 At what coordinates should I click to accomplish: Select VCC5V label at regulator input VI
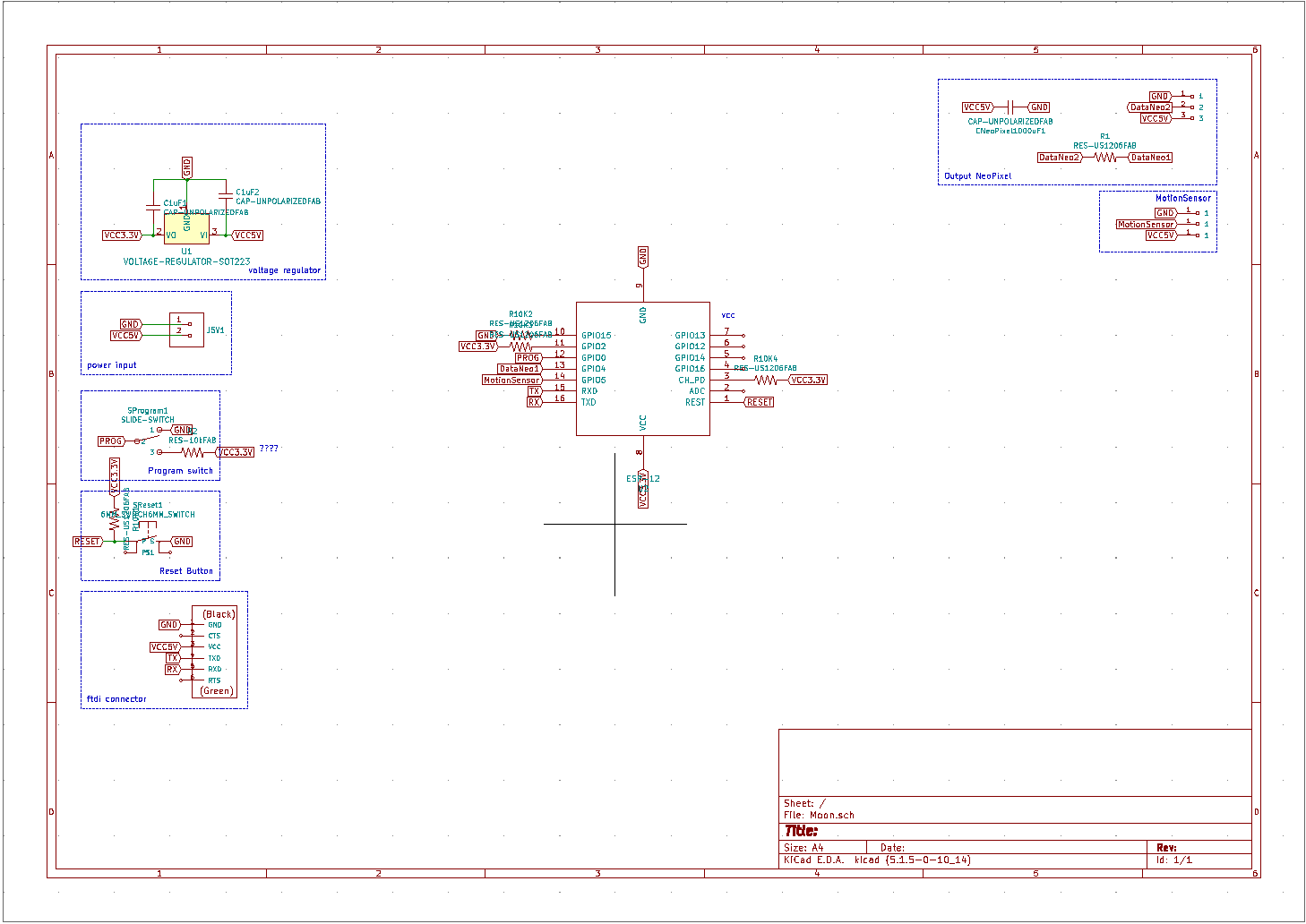pos(247,235)
